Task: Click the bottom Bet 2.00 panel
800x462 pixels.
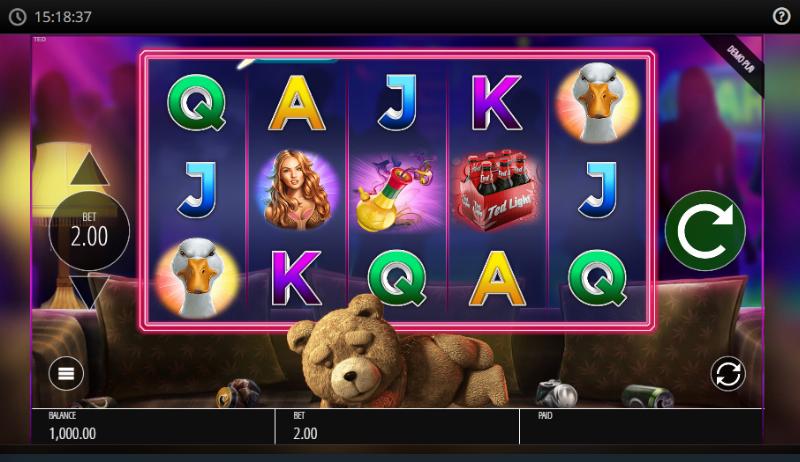Action: 397,426
